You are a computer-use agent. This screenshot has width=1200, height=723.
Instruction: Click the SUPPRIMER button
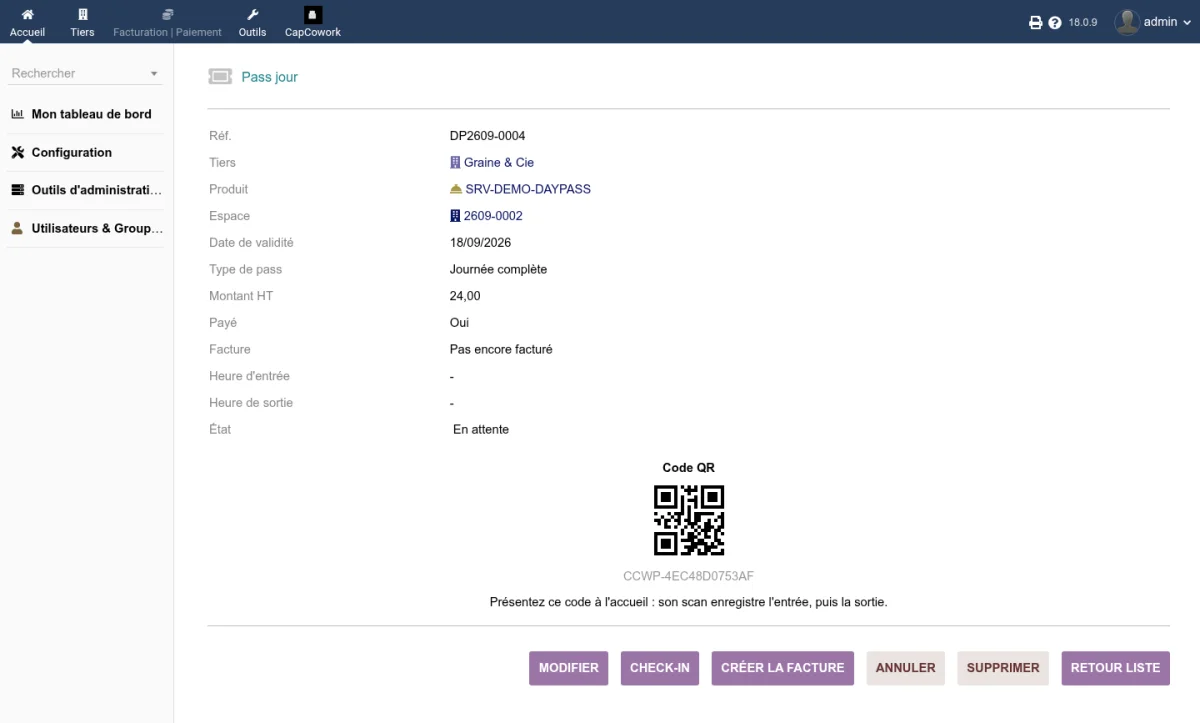click(1003, 668)
